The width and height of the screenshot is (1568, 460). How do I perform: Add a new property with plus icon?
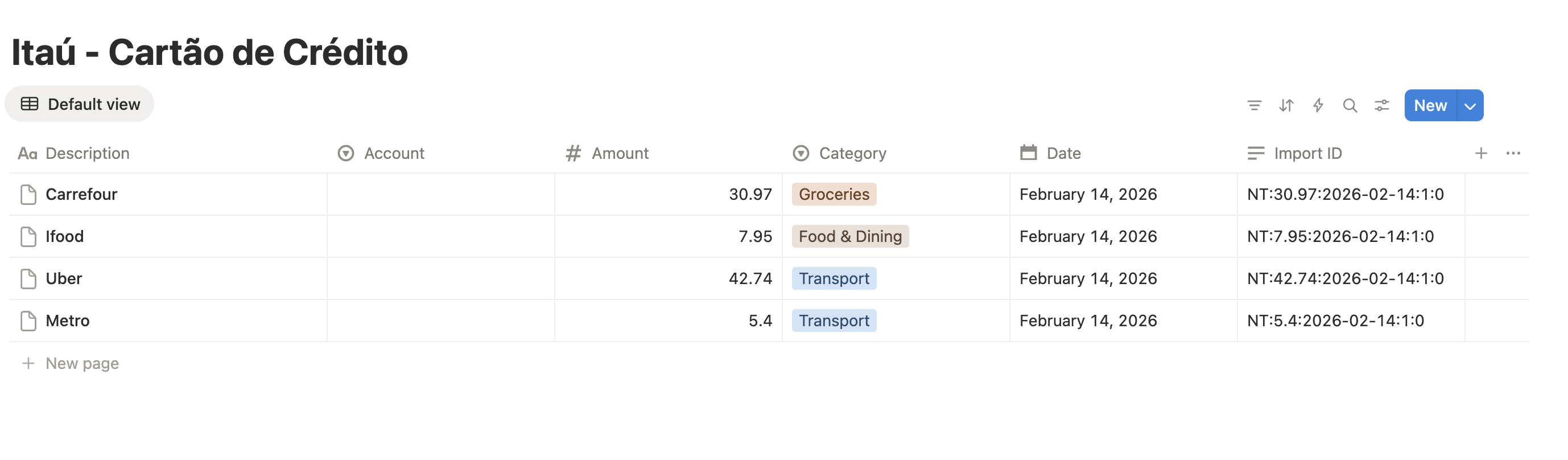pyautogui.click(x=1481, y=153)
